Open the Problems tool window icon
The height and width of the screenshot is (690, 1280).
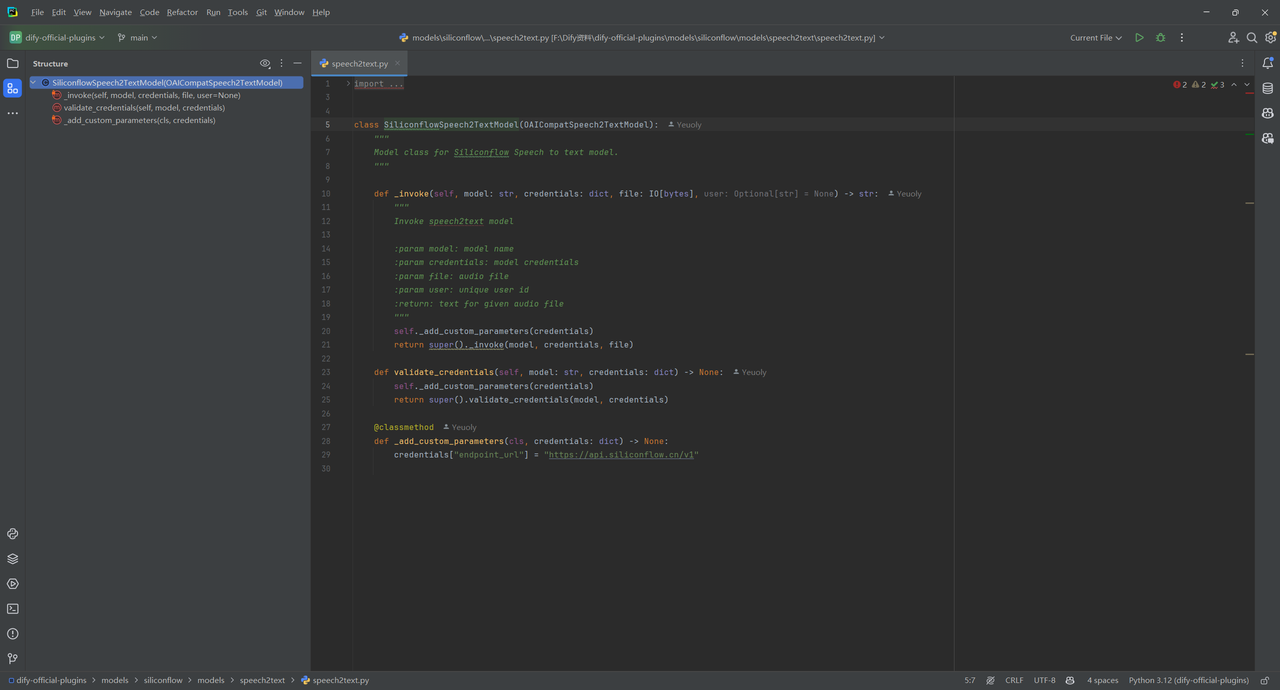pyautogui.click(x=12, y=634)
